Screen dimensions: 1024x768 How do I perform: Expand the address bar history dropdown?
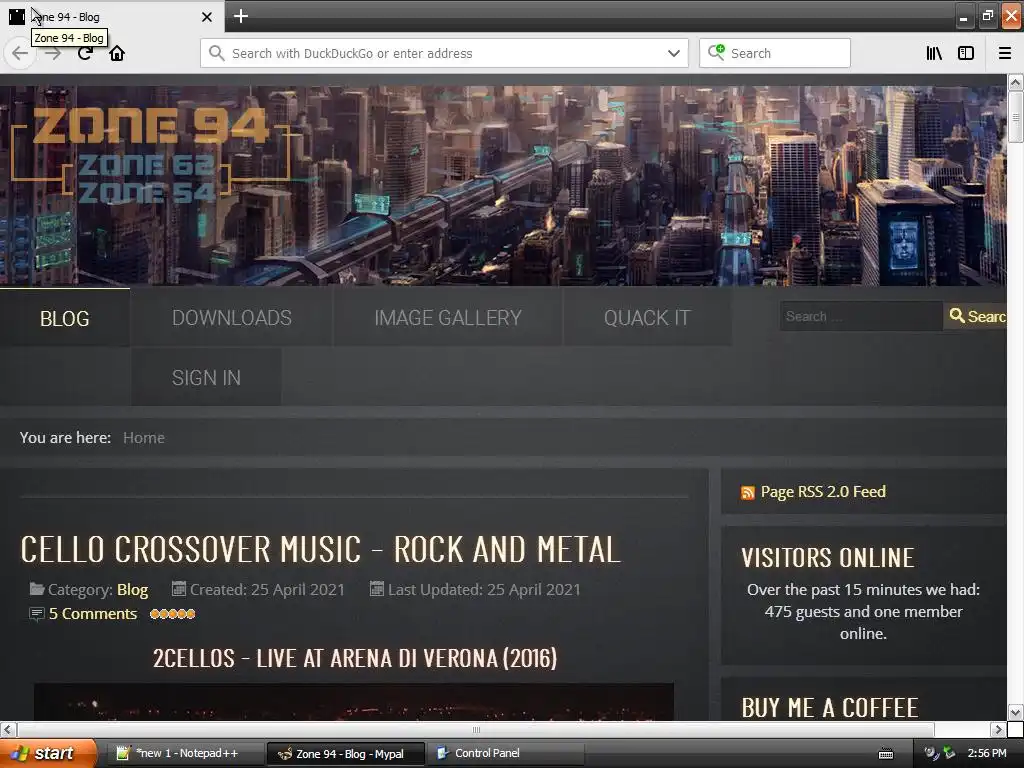pos(674,53)
